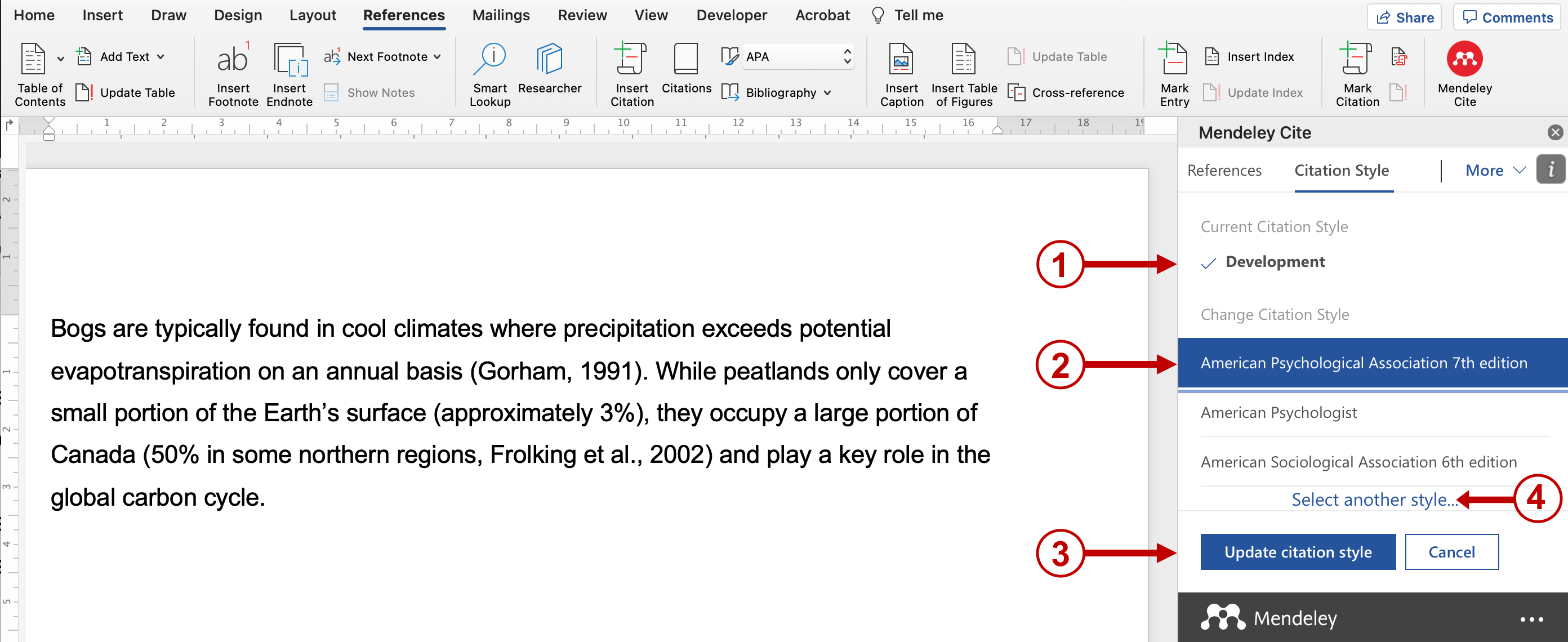Click Insert Table of Figures icon
The image size is (1568, 642).
point(964,59)
